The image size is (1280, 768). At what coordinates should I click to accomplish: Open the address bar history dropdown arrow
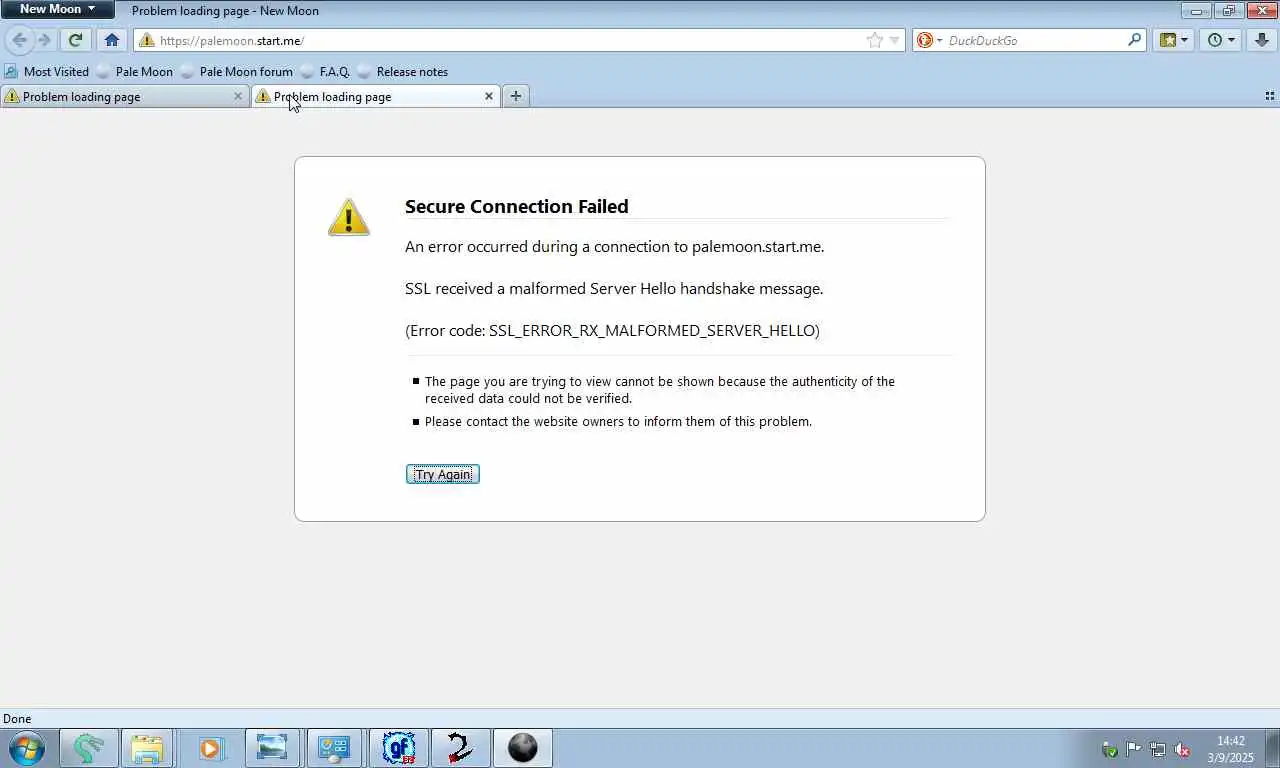coord(895,40)
